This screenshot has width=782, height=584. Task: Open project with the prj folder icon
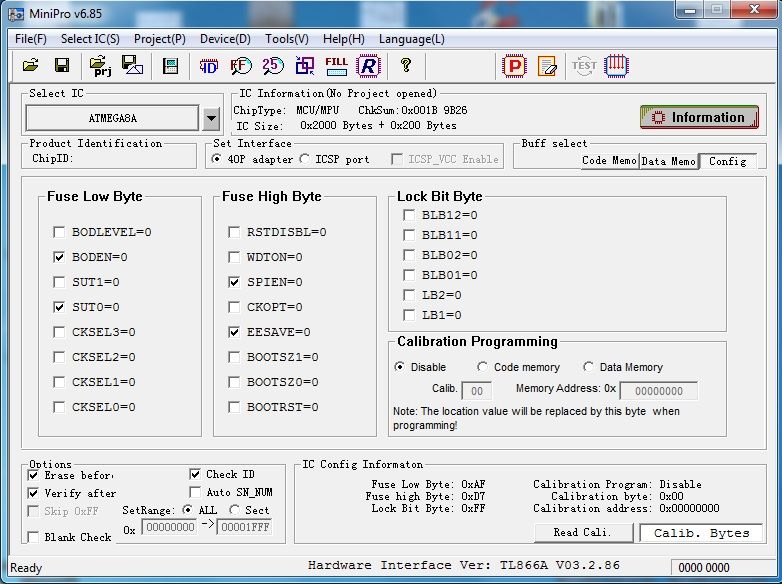pyautogui.click(x=100, y=65)
